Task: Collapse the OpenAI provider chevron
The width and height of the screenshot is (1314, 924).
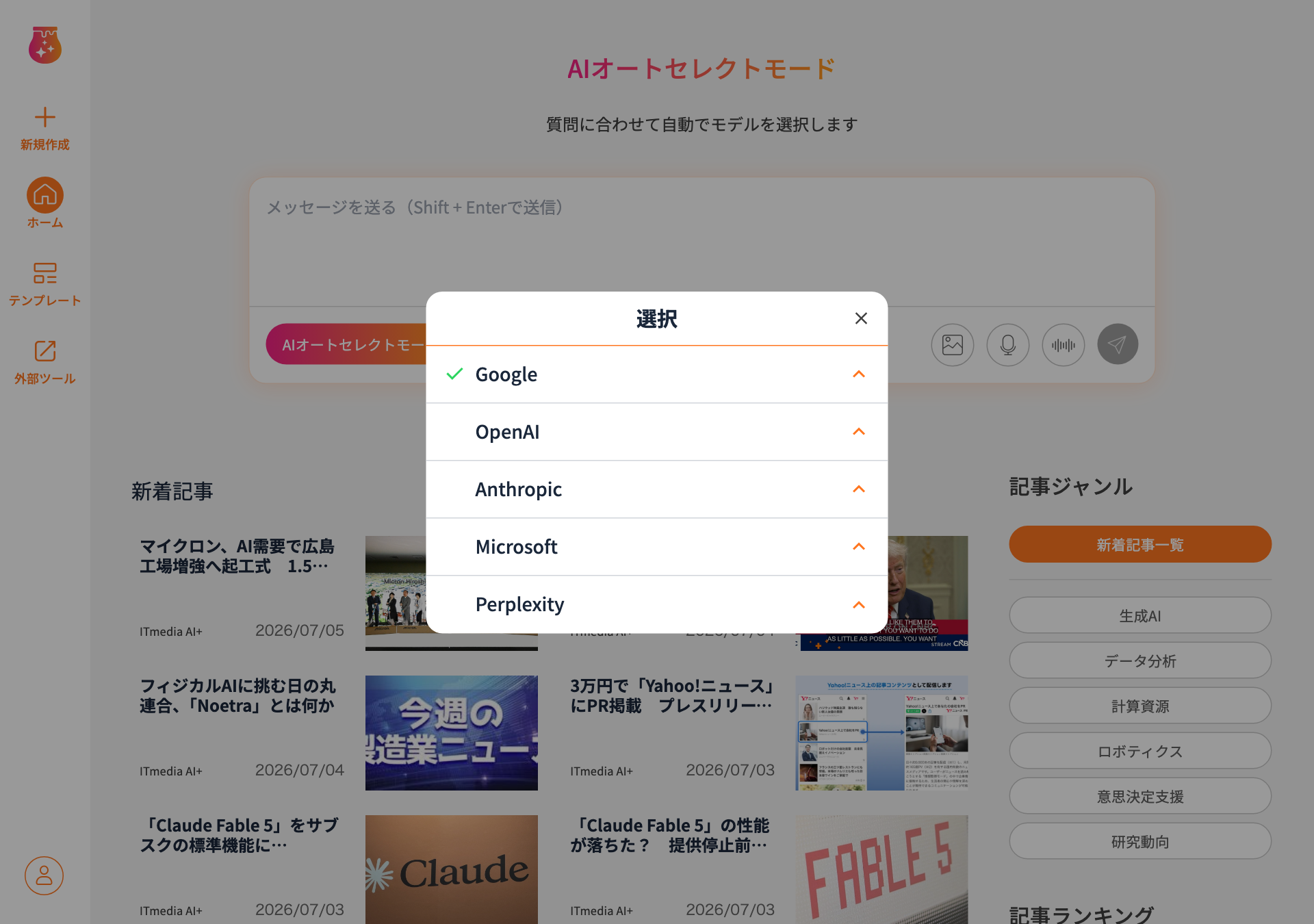Action: click(x=859, y=431)
